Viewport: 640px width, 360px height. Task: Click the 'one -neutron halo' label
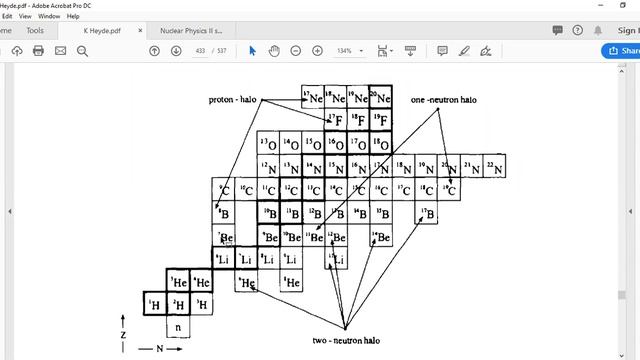[x=444, y=100]
